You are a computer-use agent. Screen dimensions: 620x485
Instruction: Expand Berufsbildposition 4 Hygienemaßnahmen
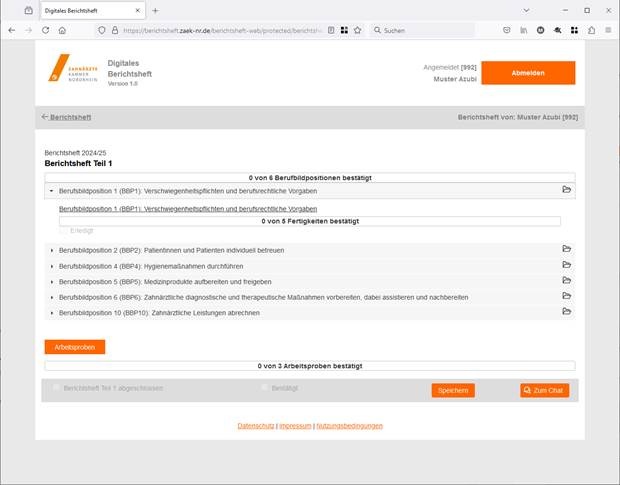click(51, 266)
